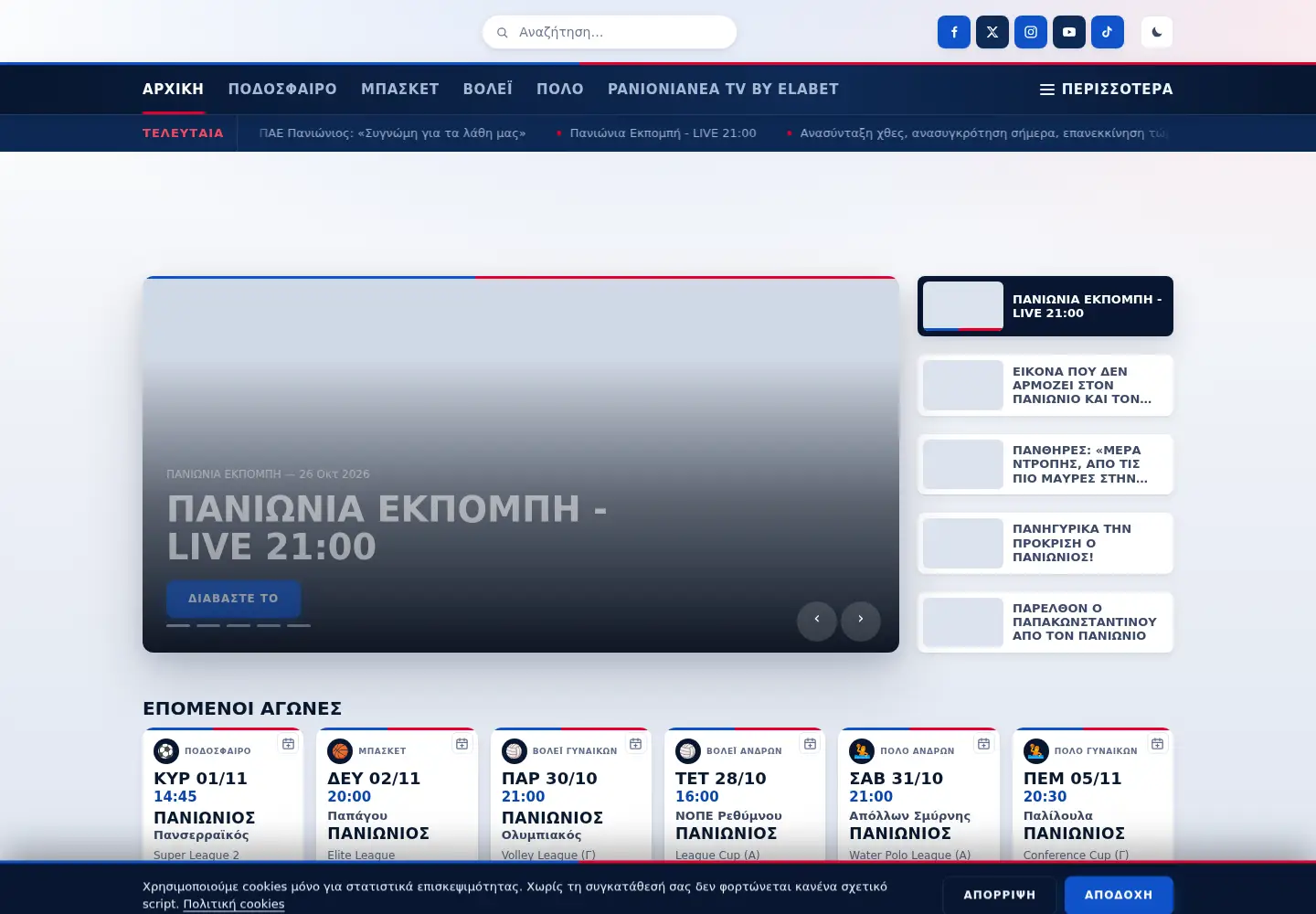Add ΠΟΛΟ ΑΝΔΡΩΝ match to calendar

pos(984,744)
